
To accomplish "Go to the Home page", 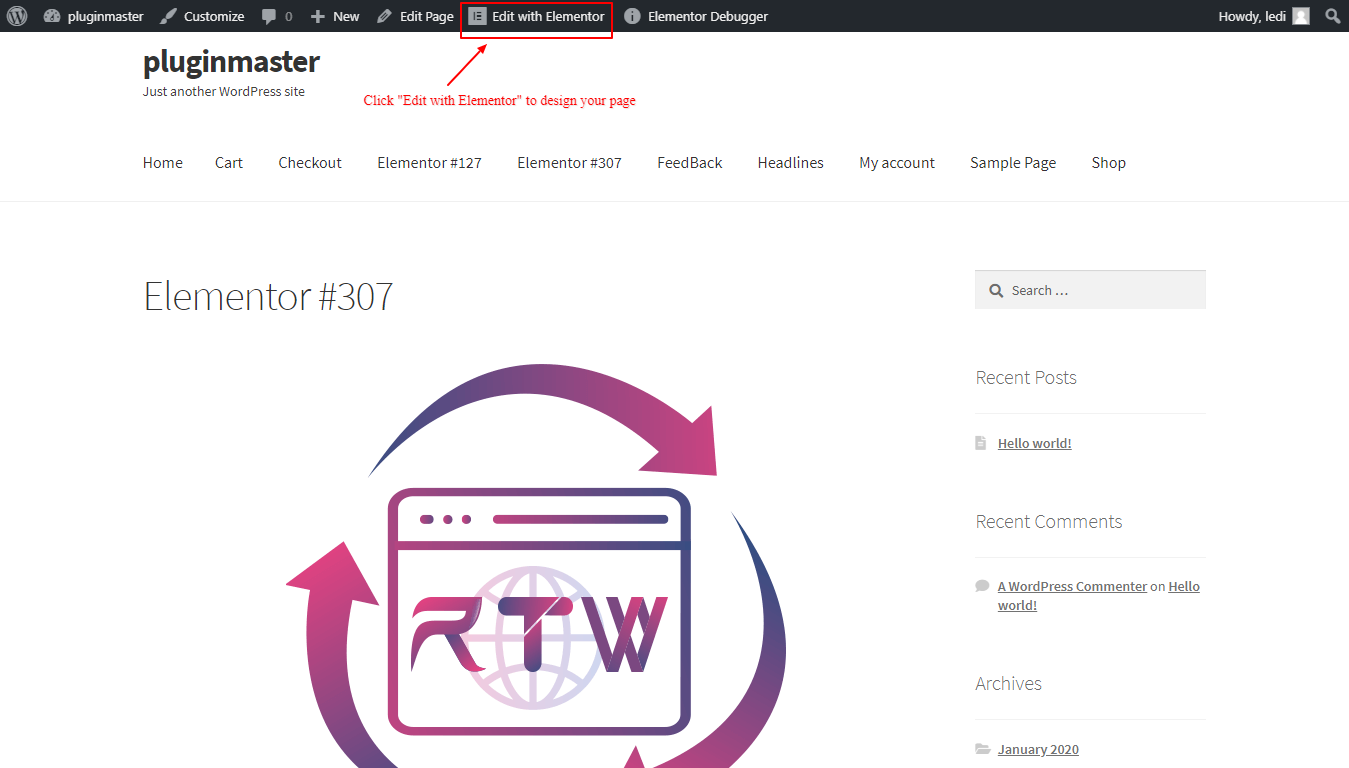I will pyautogui.click(x=163, y=163).
